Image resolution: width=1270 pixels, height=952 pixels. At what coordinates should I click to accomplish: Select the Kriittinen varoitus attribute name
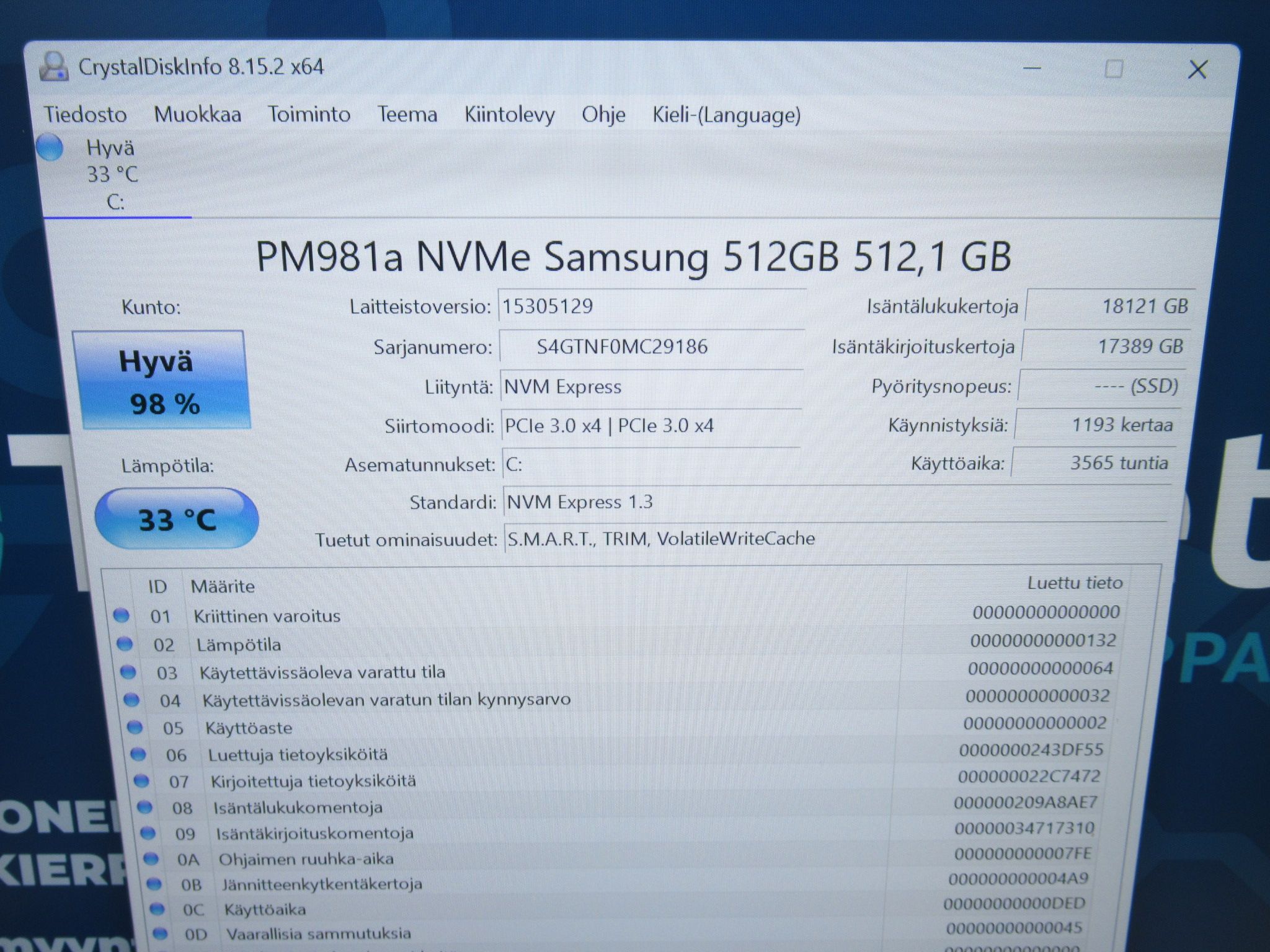click(x=267, y=616)
